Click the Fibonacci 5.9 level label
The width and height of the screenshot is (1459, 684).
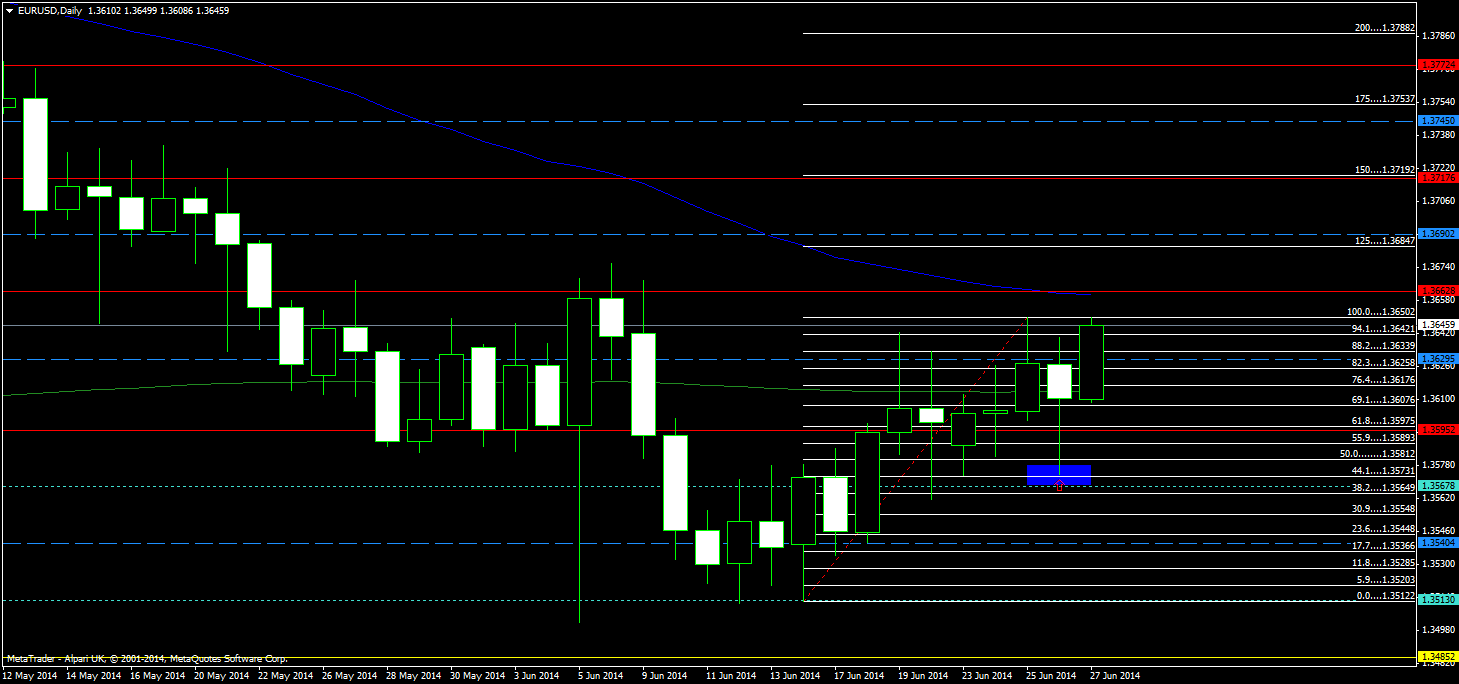coord(1385,580)
